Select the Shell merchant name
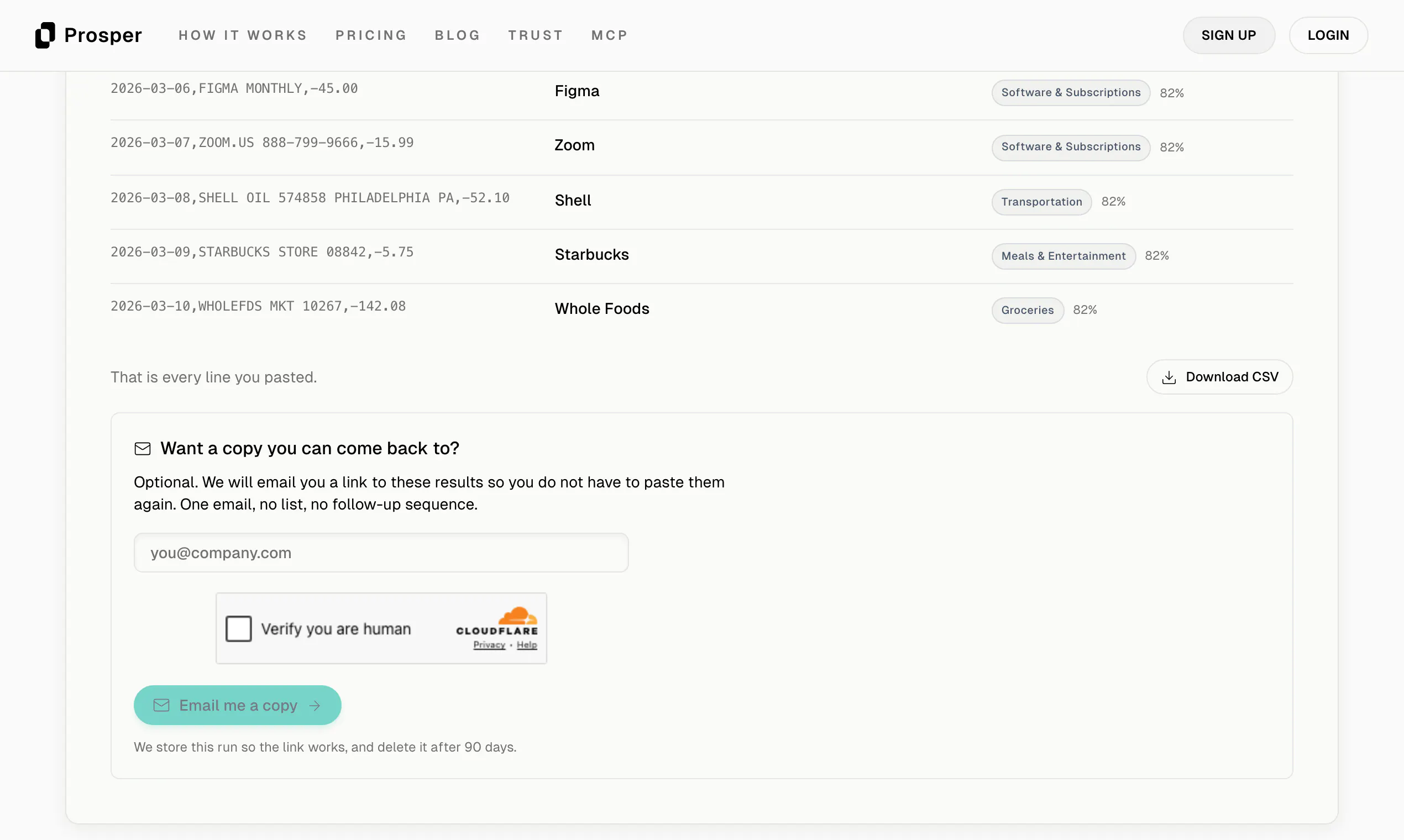The height and width of the screenshot is (840, 1404). 573,201
